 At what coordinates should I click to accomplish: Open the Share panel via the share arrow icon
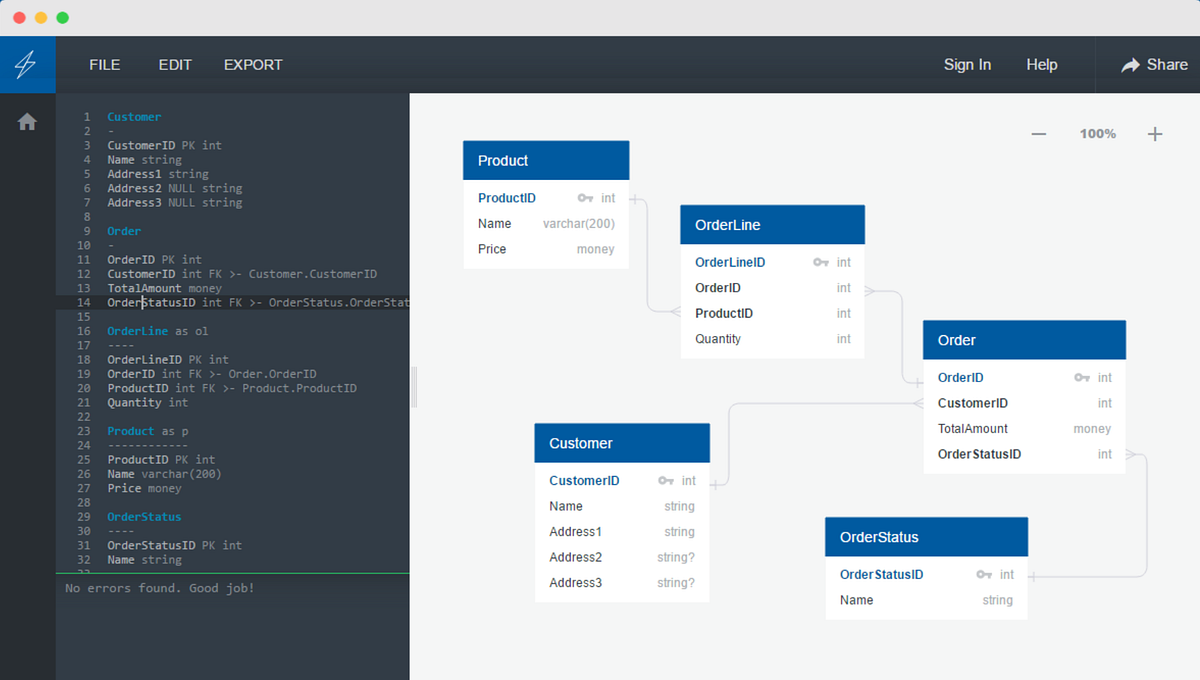tap(1128, 64)
